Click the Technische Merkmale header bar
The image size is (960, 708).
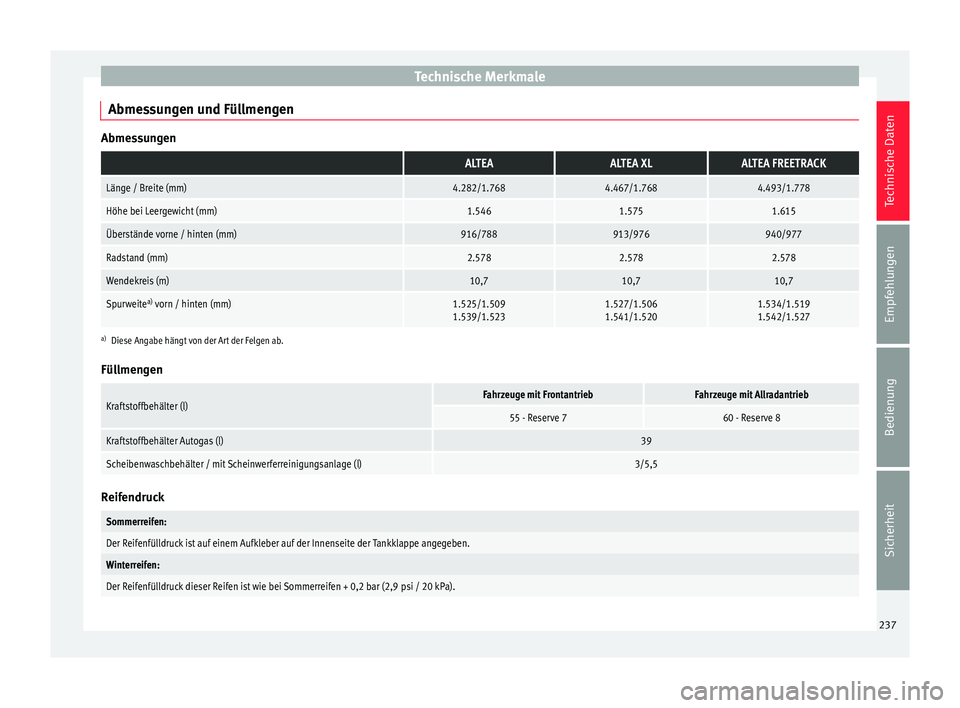point(479,77)
